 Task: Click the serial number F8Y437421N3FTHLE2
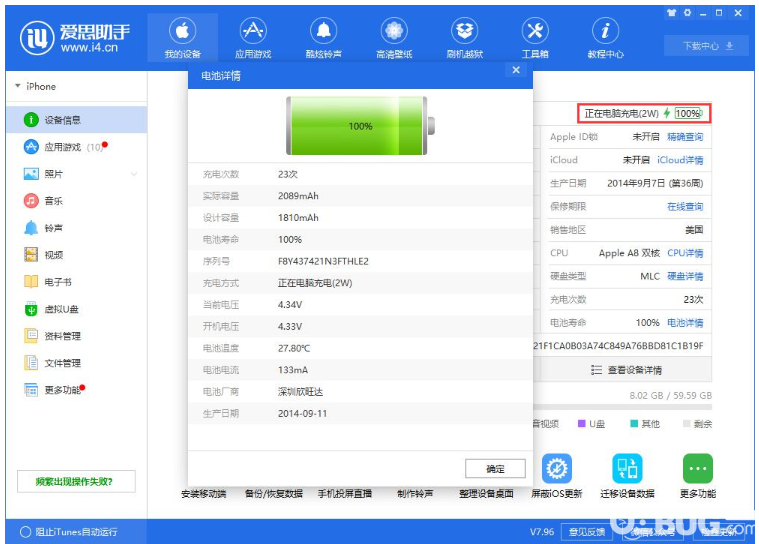tap(323, 261)
